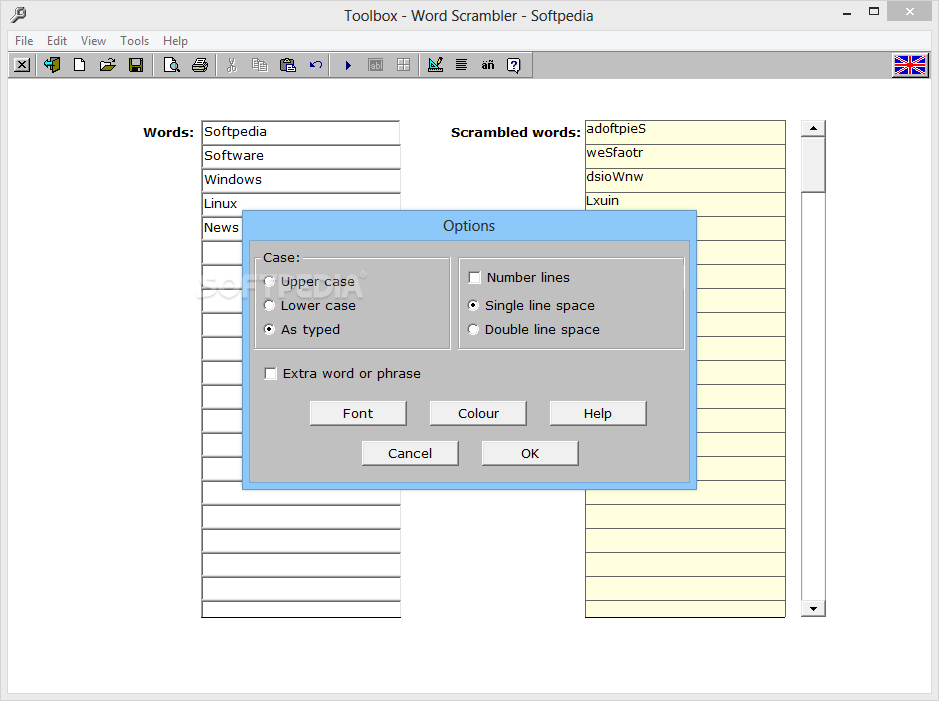
Task: Save with the floppy disk icon
Action: pos(136,65)
